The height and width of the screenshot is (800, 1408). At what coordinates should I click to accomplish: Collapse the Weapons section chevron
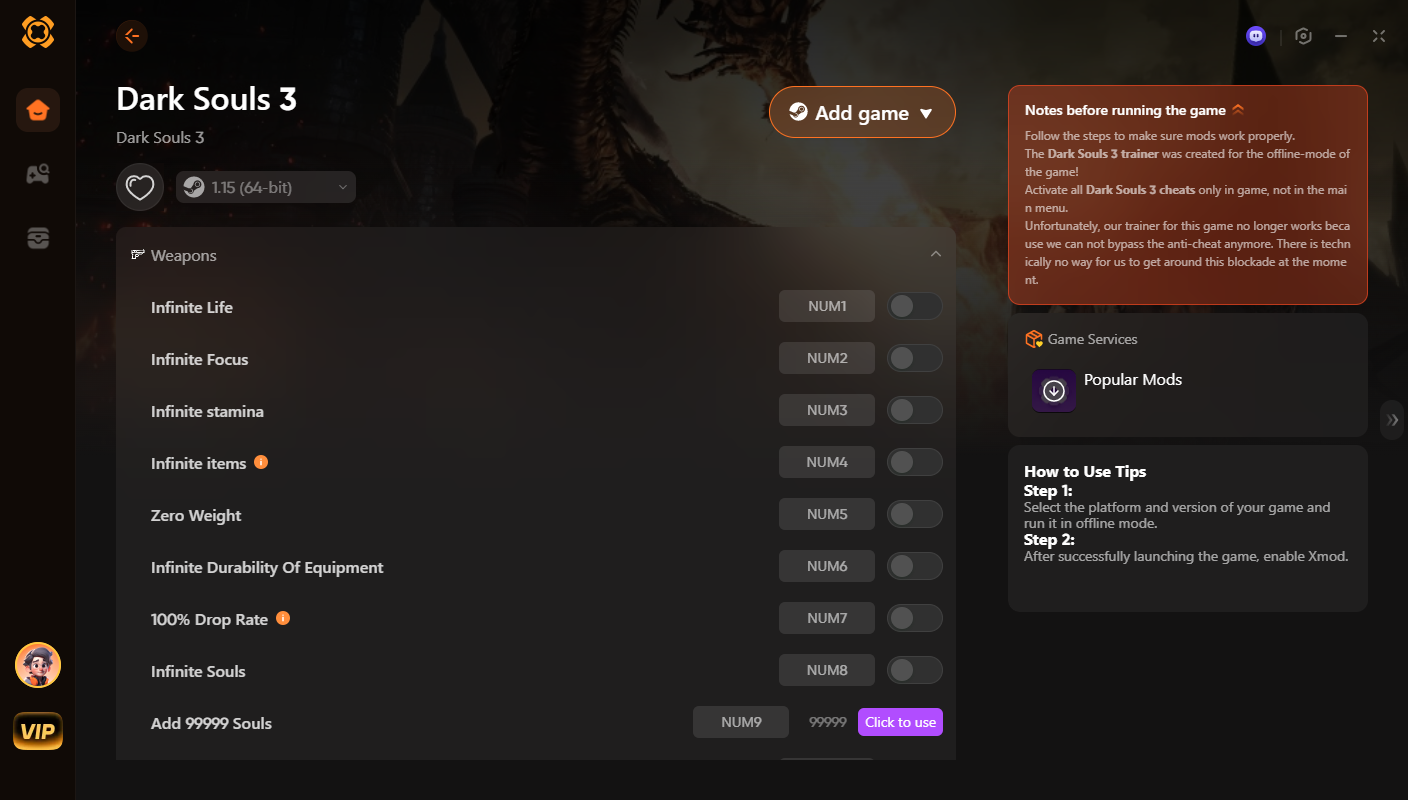click(936, 255)
